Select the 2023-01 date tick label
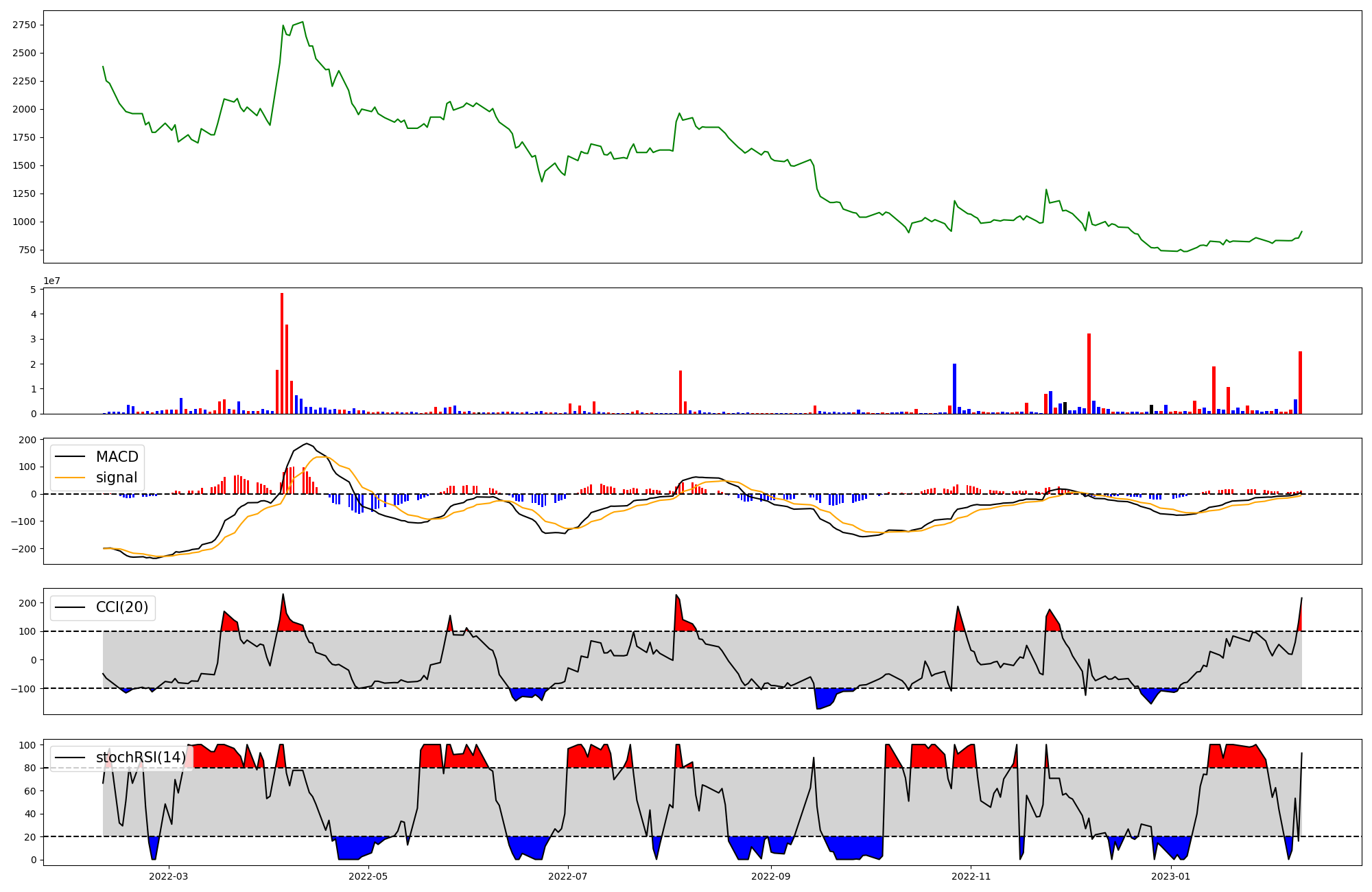This screenshot has width=1372, height=892. (x=1170, y=876)
